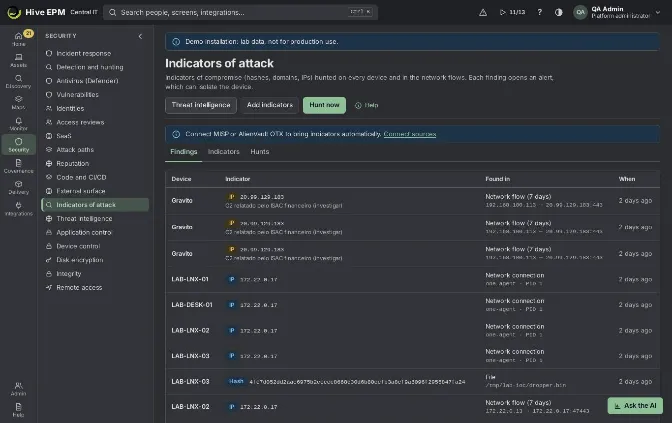Open the Help link beside Hunt now
The height and width of the screenshot is (423, 672).
[366, 105]
